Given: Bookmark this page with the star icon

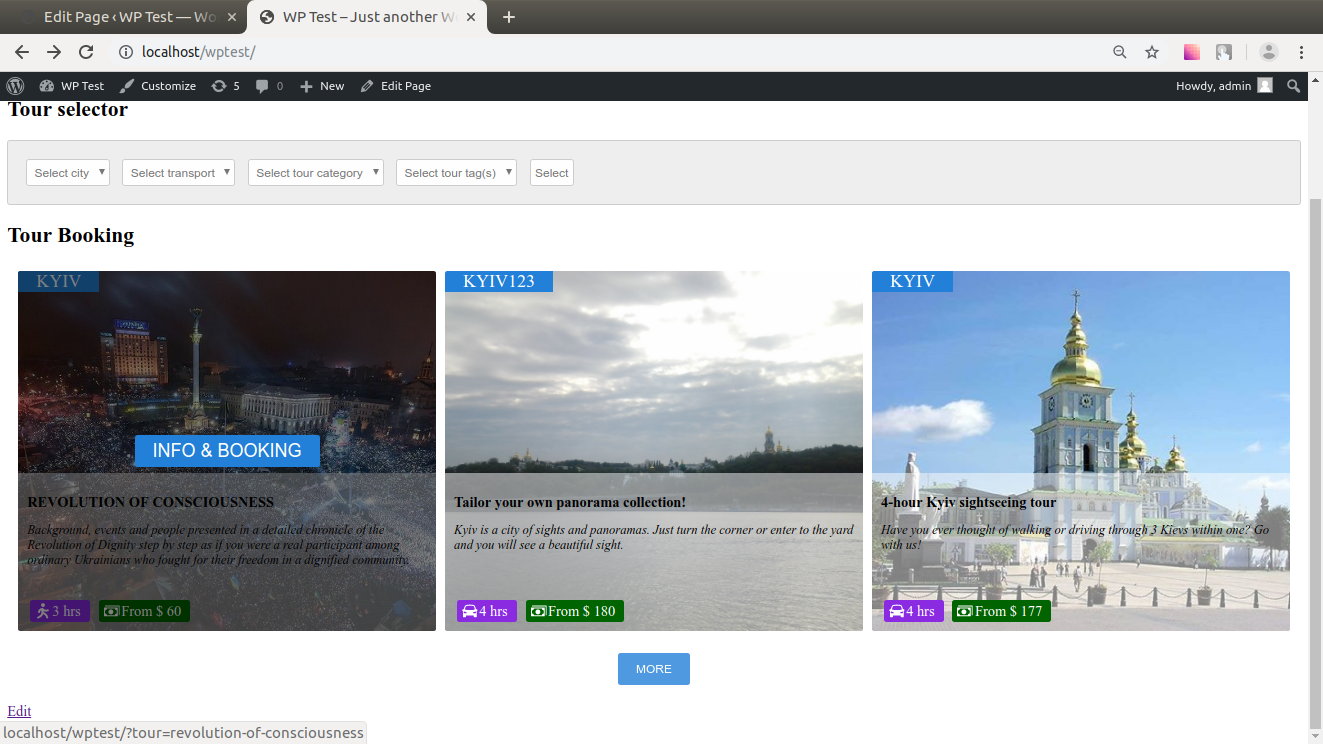Looking at the screenshot, I should 1152,52.
